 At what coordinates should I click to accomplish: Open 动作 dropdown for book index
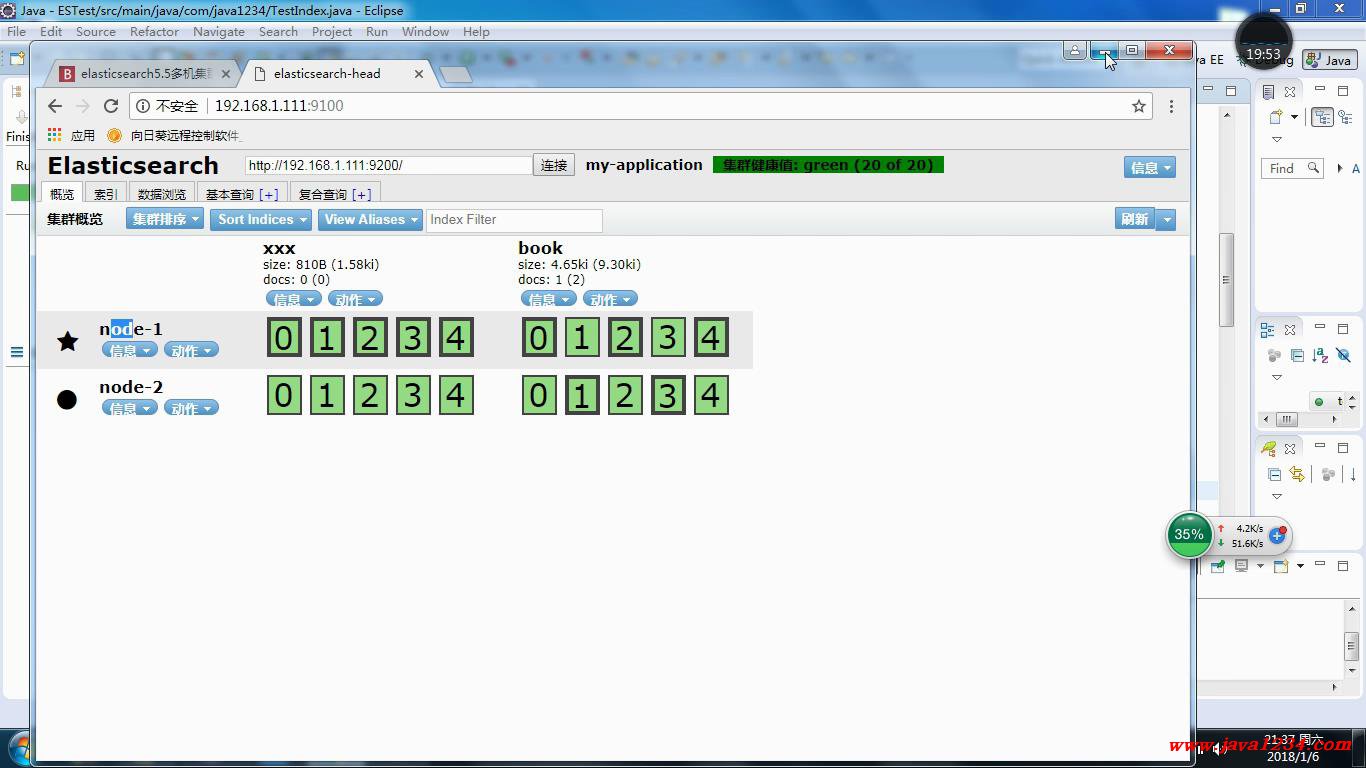pos(610,299)
